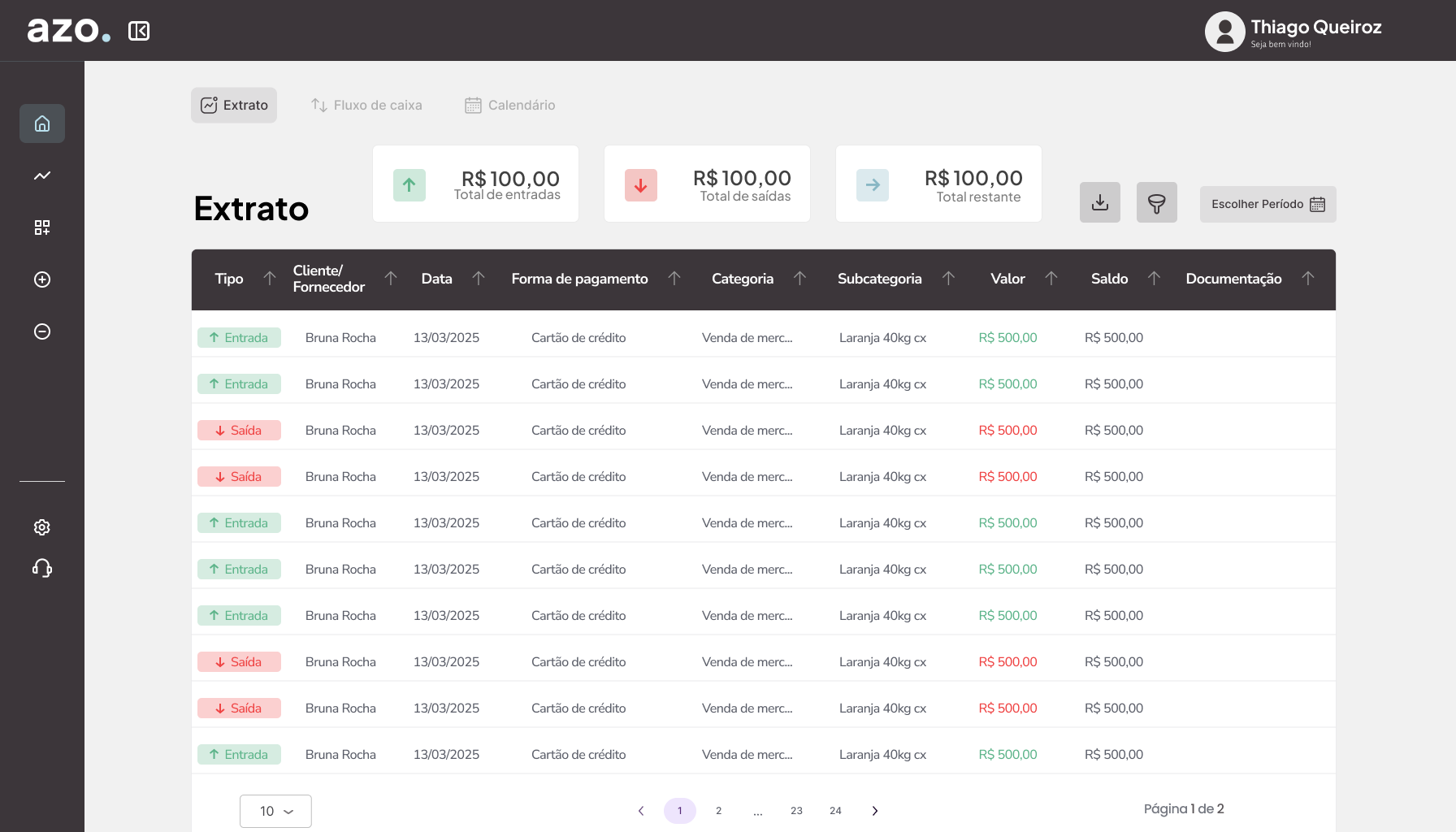Screen dimensions: 1456x832
Task: Go to page 24 in pagination
Action: pos(835,811)
